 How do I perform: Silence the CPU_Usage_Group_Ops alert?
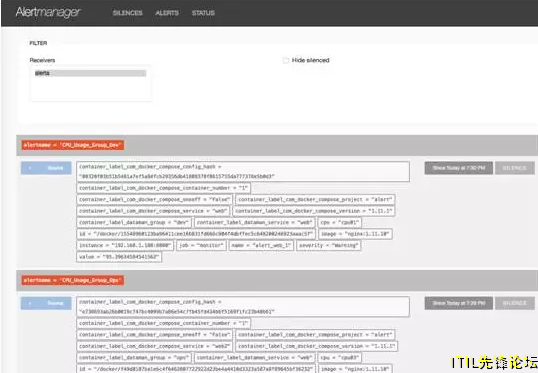pyautogui.click(x=515, y=303)
